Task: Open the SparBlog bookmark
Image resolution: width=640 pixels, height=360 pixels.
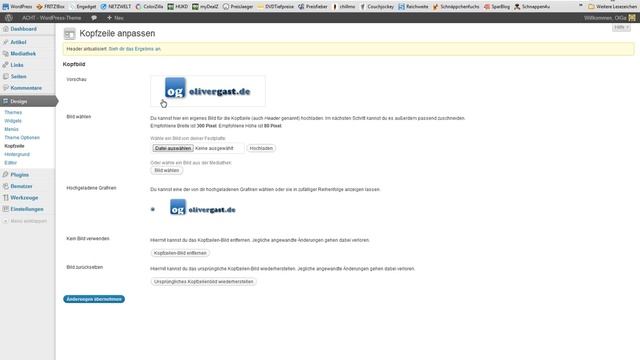Action: pyautogui.click(x=497, y=7)
